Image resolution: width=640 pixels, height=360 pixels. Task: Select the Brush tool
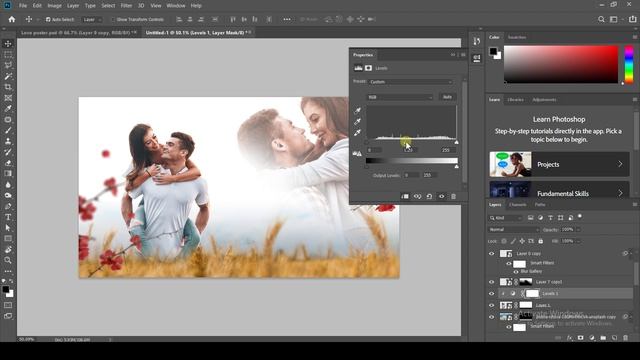tap(8, 130)
